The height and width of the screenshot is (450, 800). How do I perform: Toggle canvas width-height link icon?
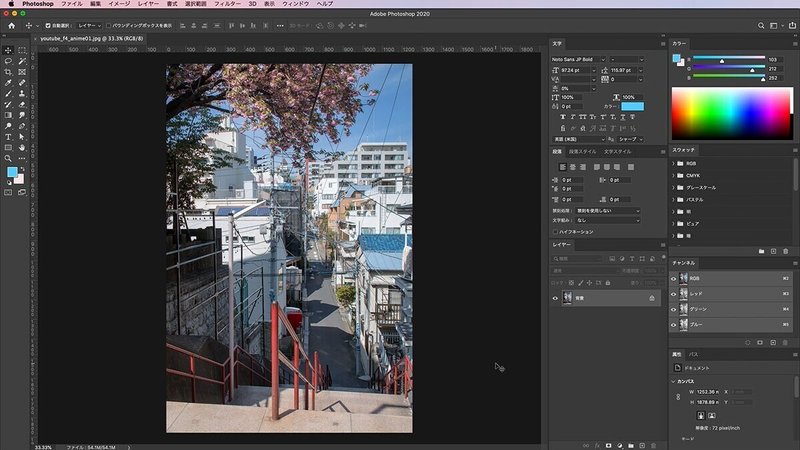678,397
